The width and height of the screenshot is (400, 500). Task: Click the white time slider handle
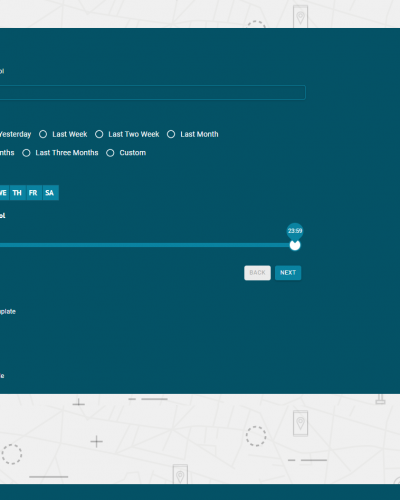(x=295, y=245)
